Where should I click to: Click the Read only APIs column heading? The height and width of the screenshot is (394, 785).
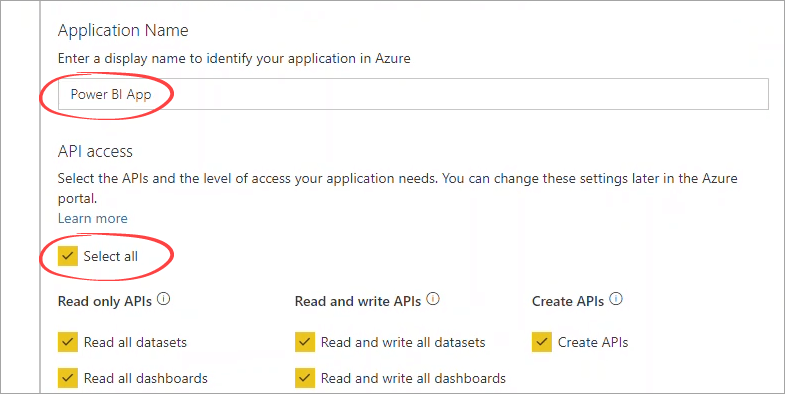click(106, 301)
